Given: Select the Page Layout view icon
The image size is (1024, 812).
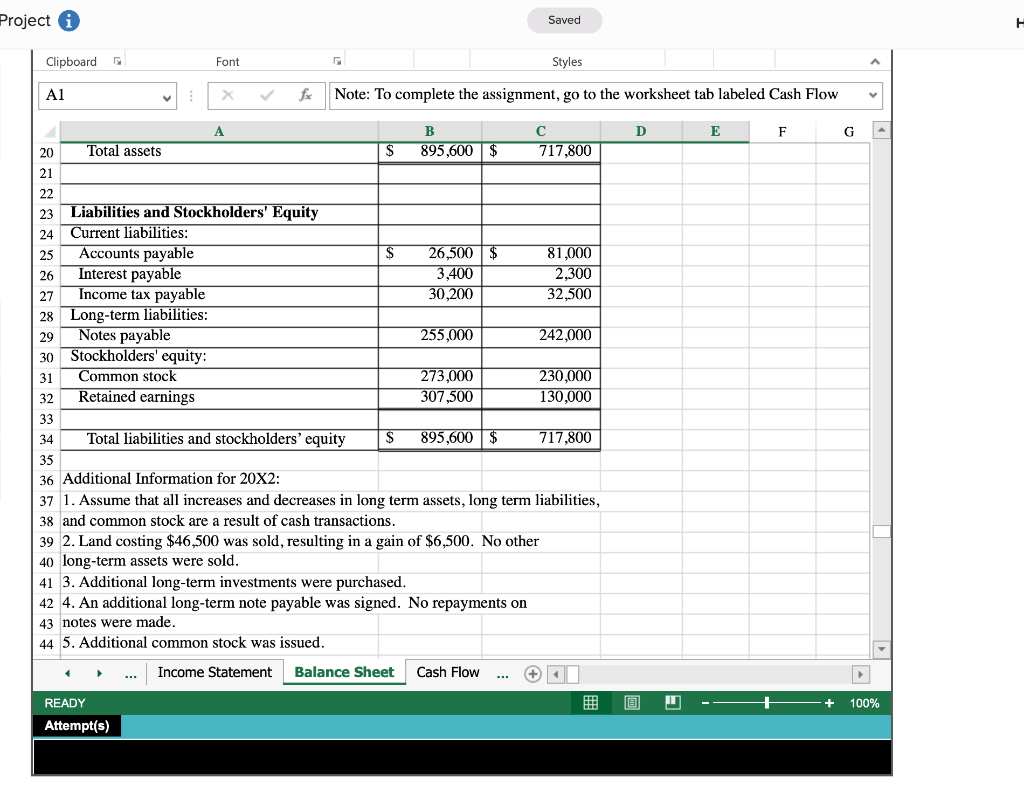Looking at the screenshot, I should 631,703.
